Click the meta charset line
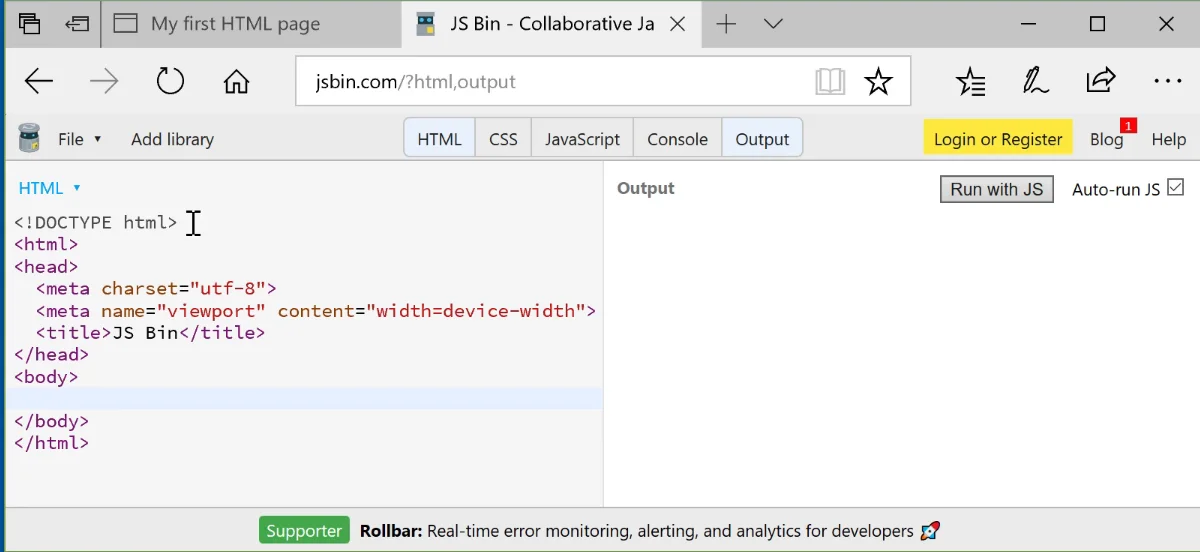Viewport: 1200px width, 552px height. 156,288
